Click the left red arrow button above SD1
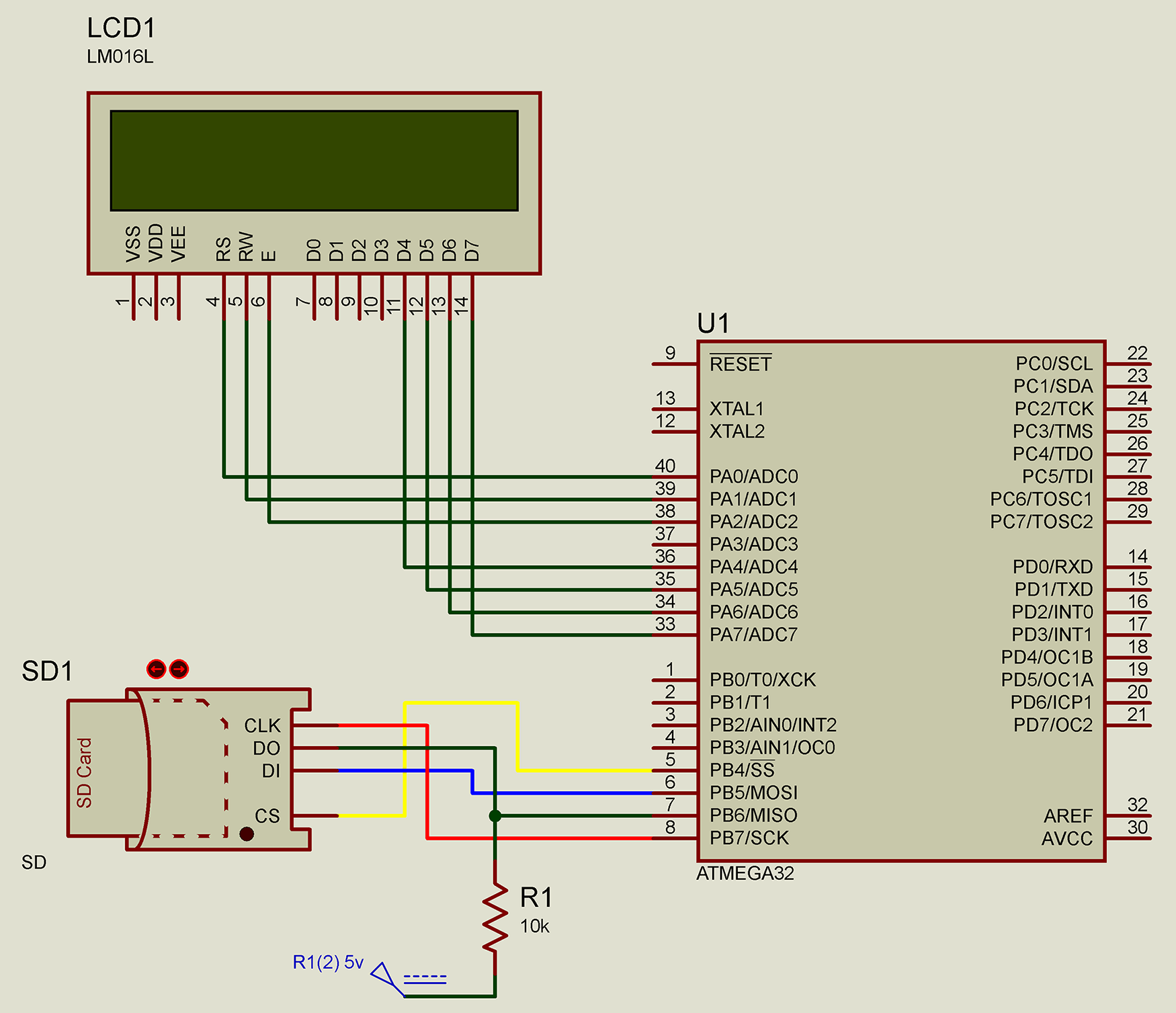1176x1013 pixels. click(x=156, y=669)
